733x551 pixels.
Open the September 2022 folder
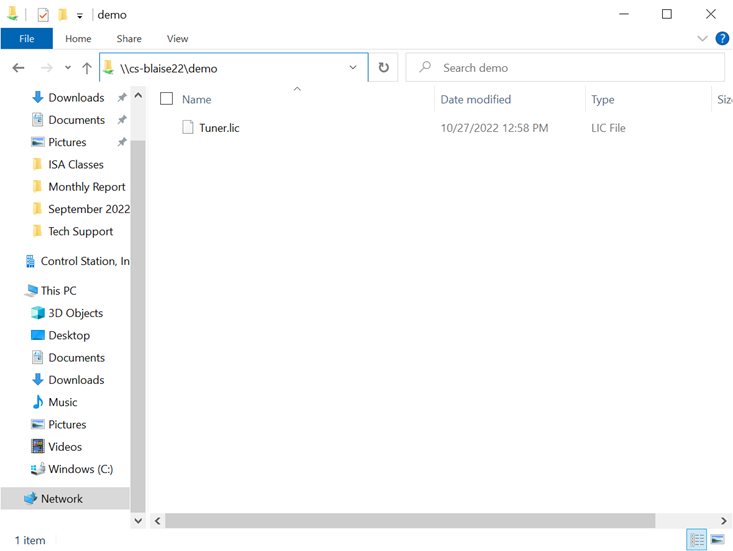click(89, 209)
